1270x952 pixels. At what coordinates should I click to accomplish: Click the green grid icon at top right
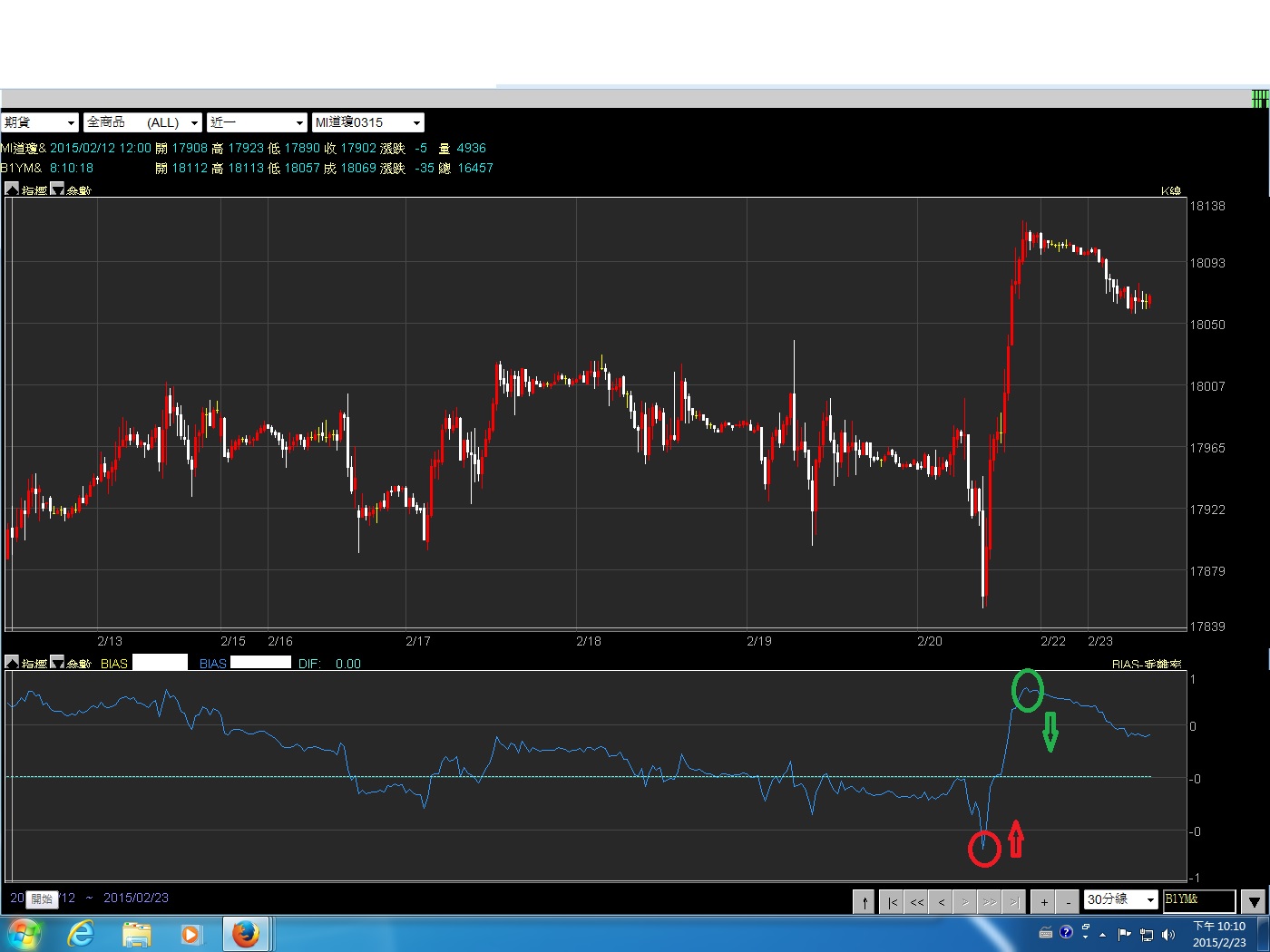[1260, 99]
